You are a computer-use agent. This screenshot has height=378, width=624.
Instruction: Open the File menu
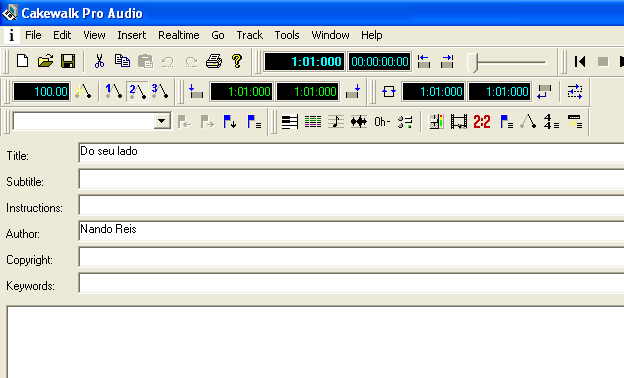33,35
